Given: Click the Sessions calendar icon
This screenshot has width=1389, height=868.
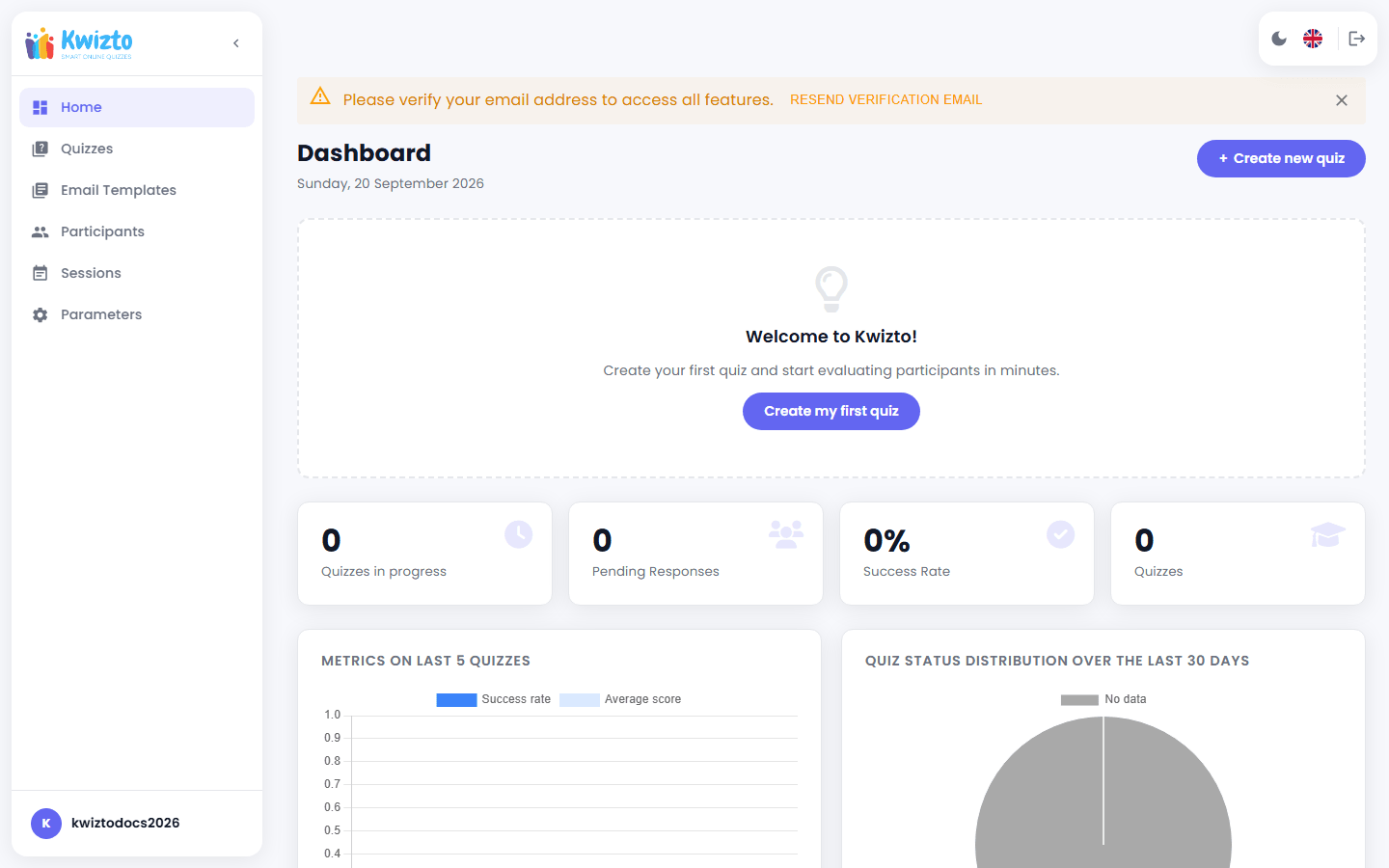Looking at the screenshot, I should pyautogui.click(x=40, y=273).
